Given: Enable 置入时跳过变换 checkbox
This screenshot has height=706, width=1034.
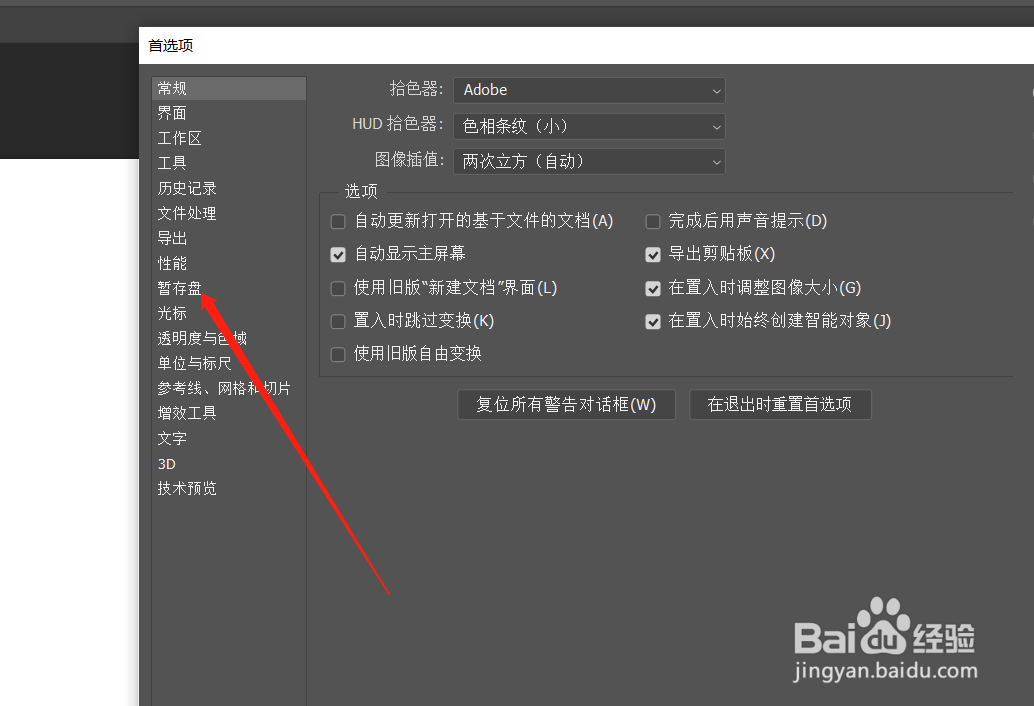Looking at the screenshot, I should 338,322.
